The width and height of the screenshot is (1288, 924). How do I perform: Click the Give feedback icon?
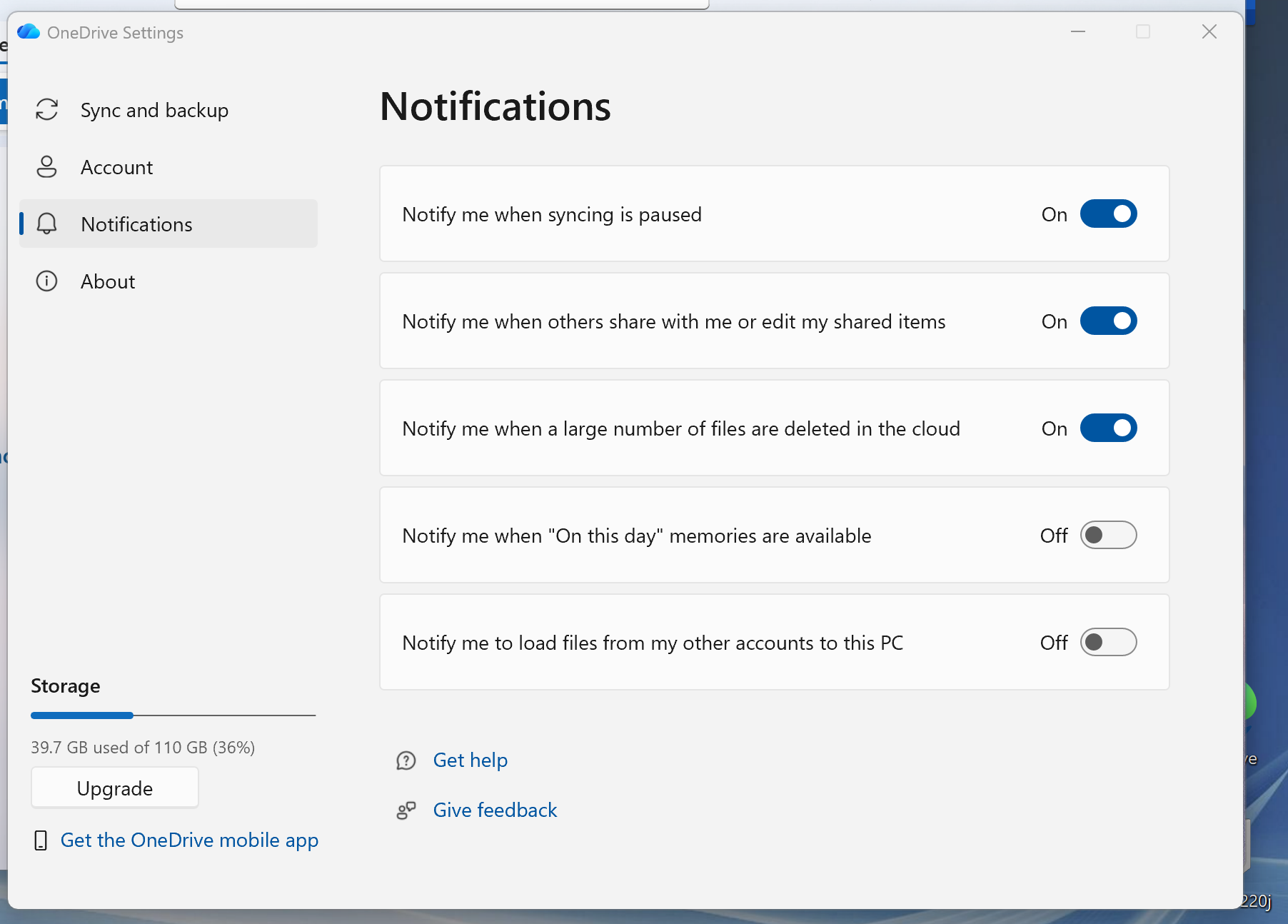point(406,810)
